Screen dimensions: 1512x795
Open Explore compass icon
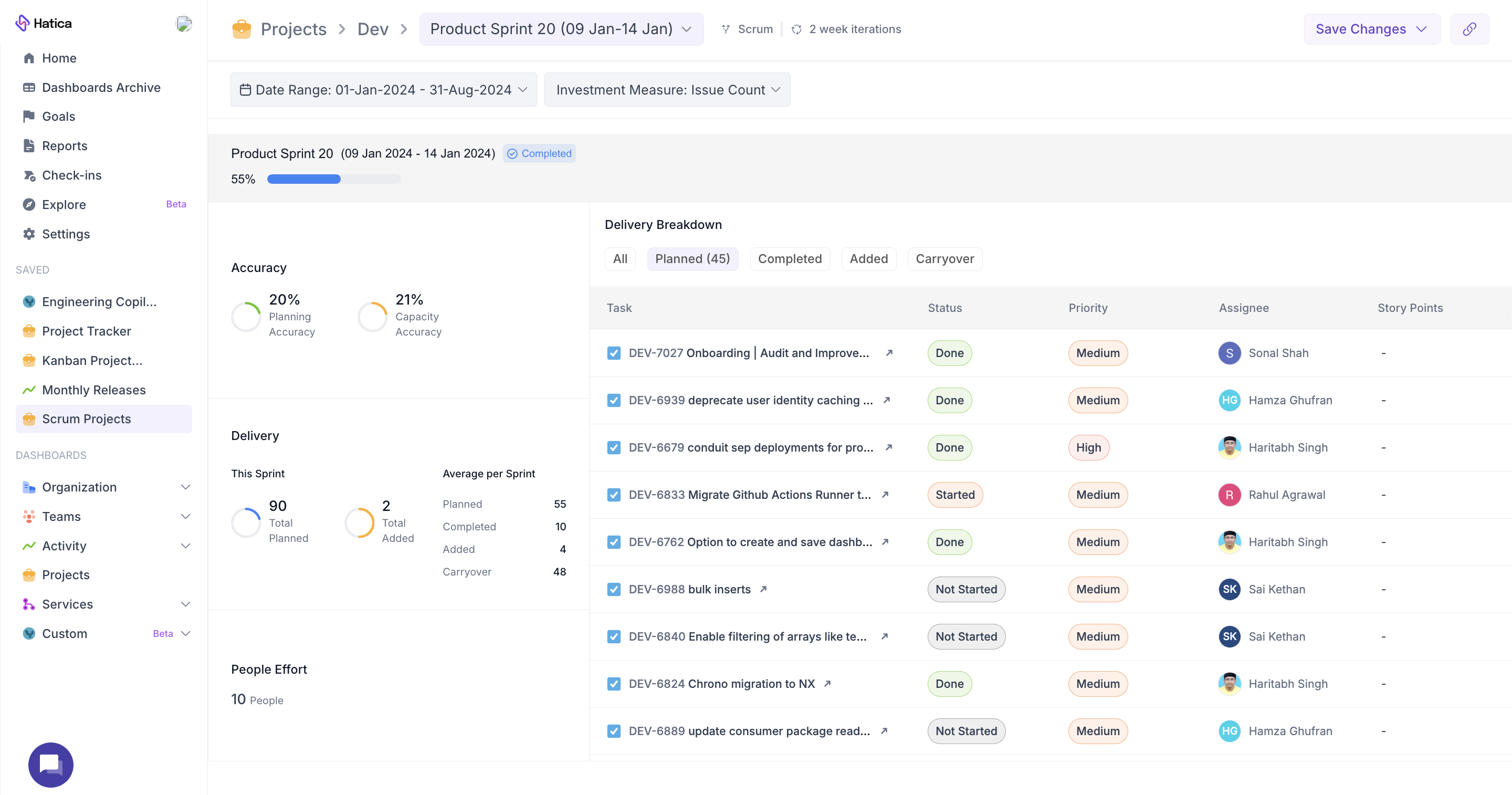(x=29, y=204)
